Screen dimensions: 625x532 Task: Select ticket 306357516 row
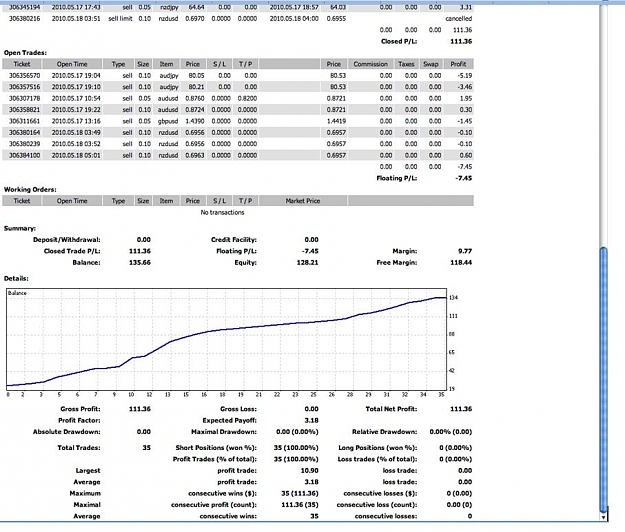[238, 87]
